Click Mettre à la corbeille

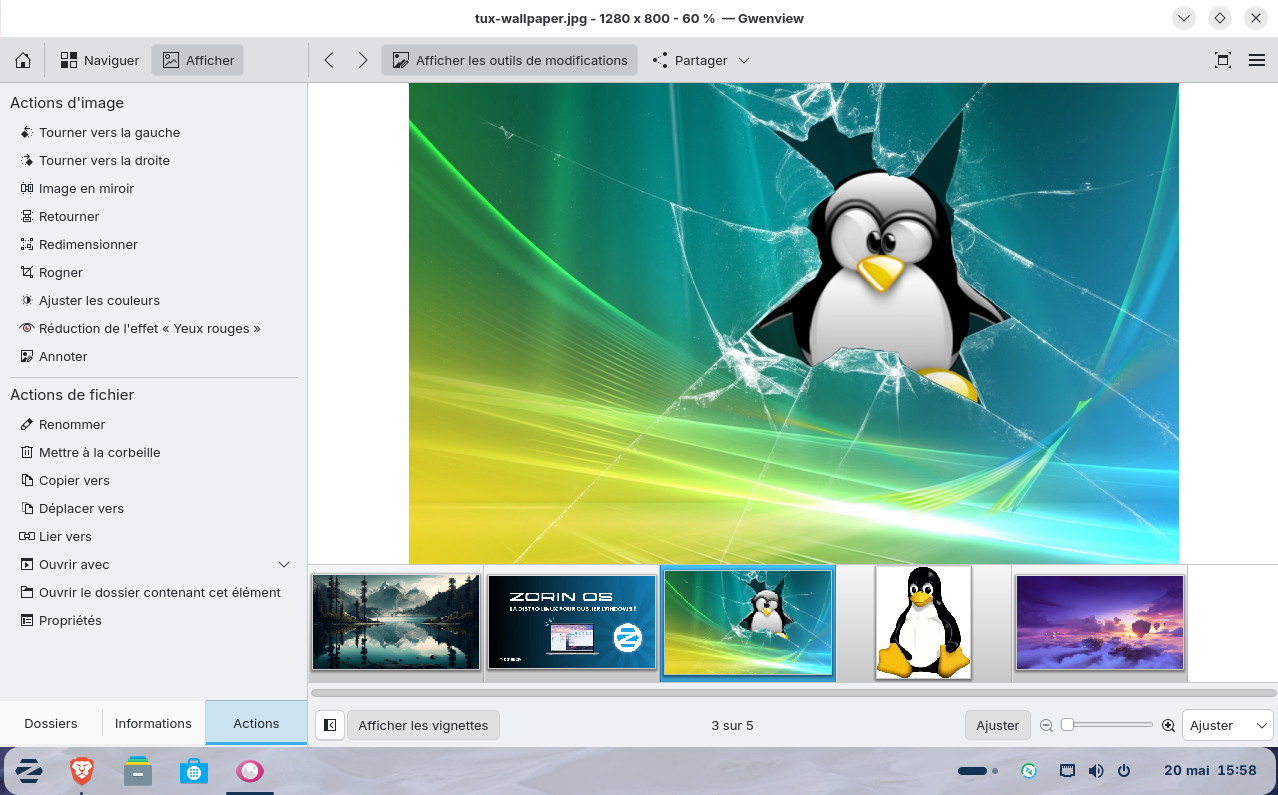click(90, 452)
